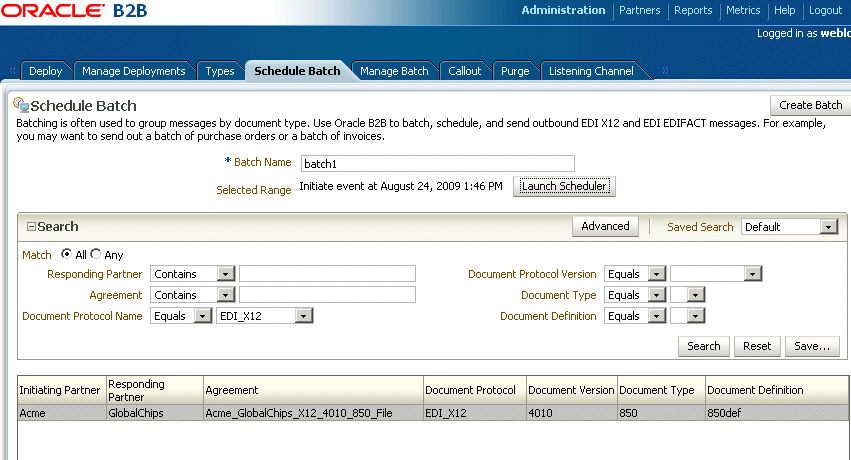
Task: Click the Reset button
Action: coord(757,346)
